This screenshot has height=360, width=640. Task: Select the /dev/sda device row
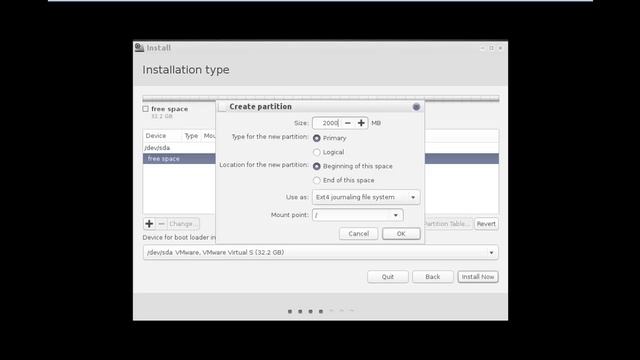tap(179, 148)
